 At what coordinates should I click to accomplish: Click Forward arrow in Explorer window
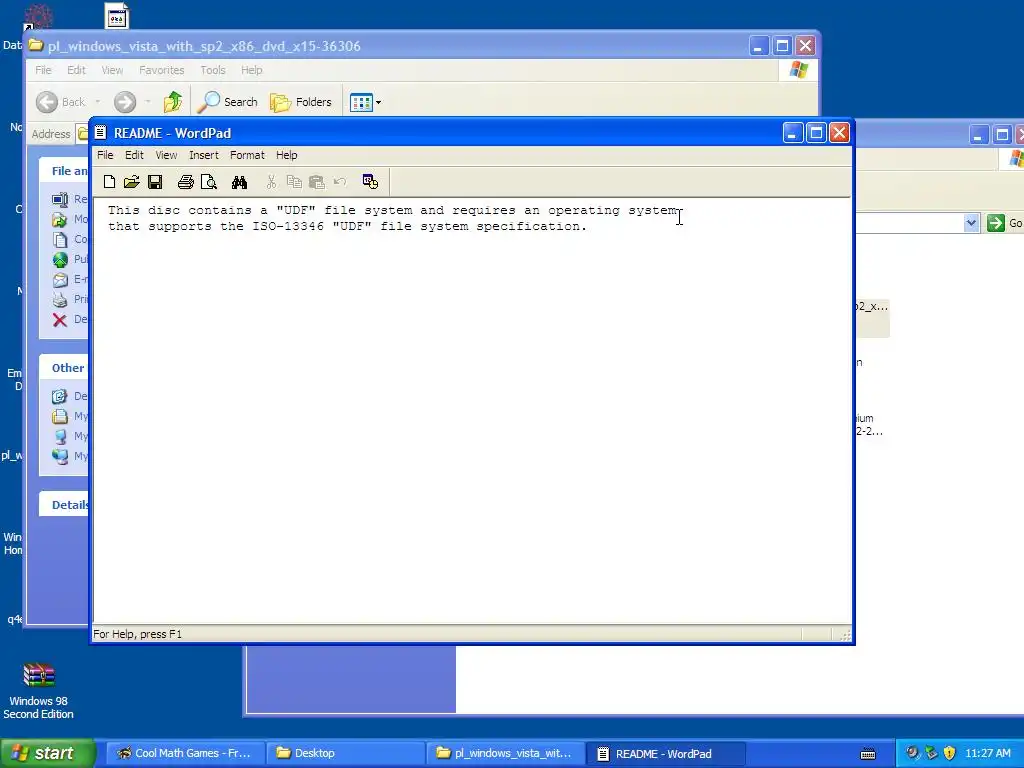125,102
